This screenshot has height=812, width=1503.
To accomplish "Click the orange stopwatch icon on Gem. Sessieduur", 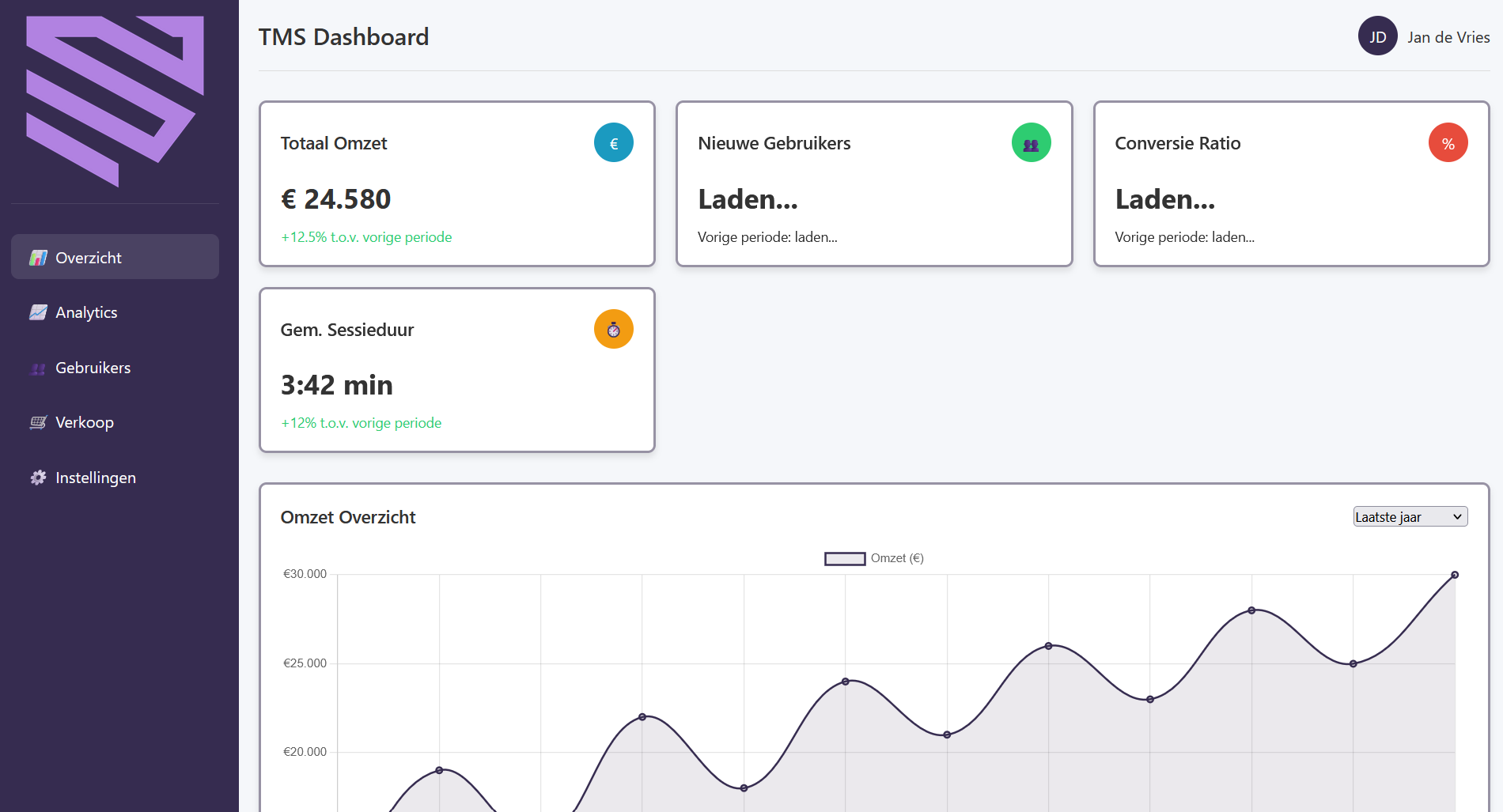I will (x=613, y=330).
